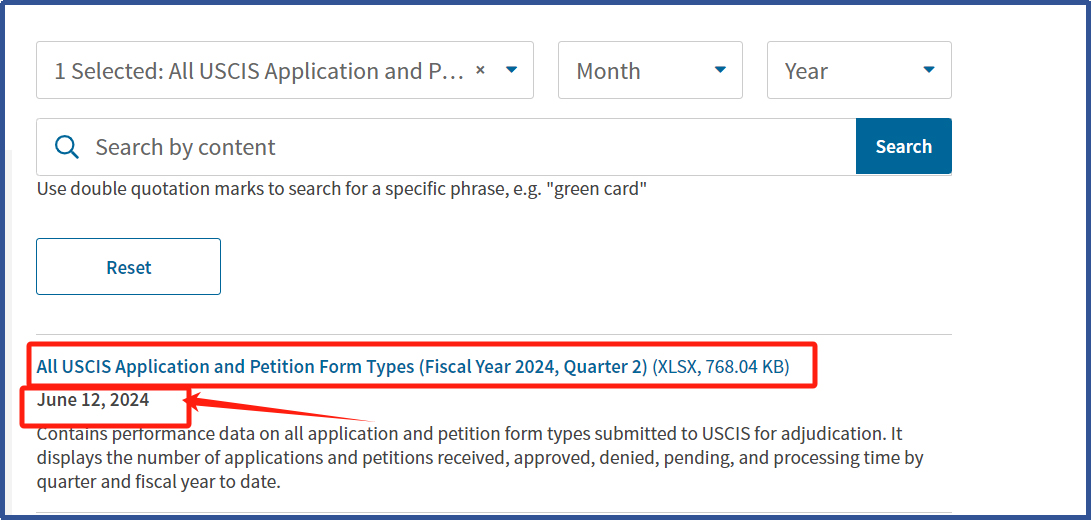
Task: Click the 'Contains performance data' description paragraph
Action: point(480,458)
